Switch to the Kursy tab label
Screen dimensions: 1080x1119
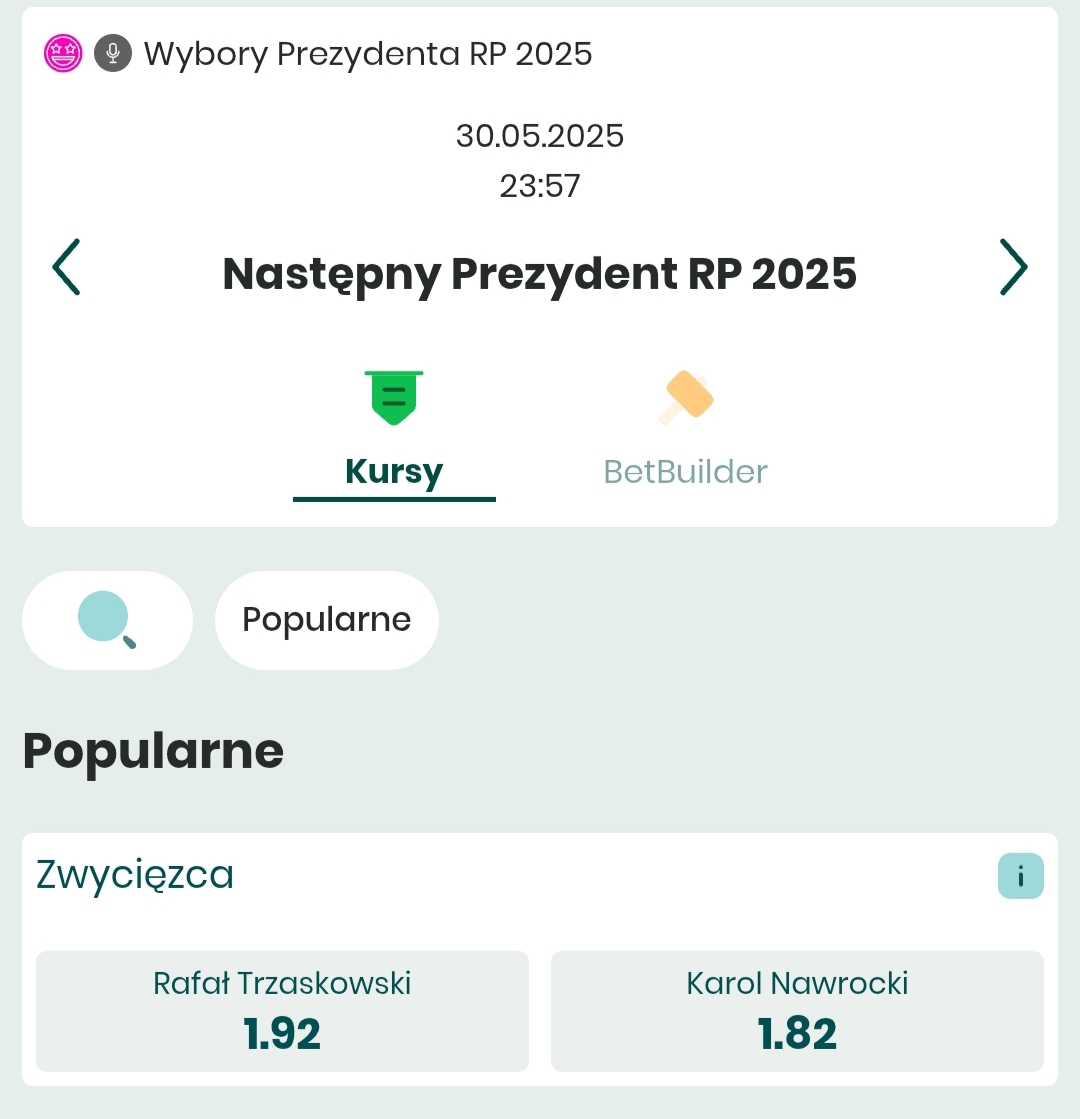point(394,471)
